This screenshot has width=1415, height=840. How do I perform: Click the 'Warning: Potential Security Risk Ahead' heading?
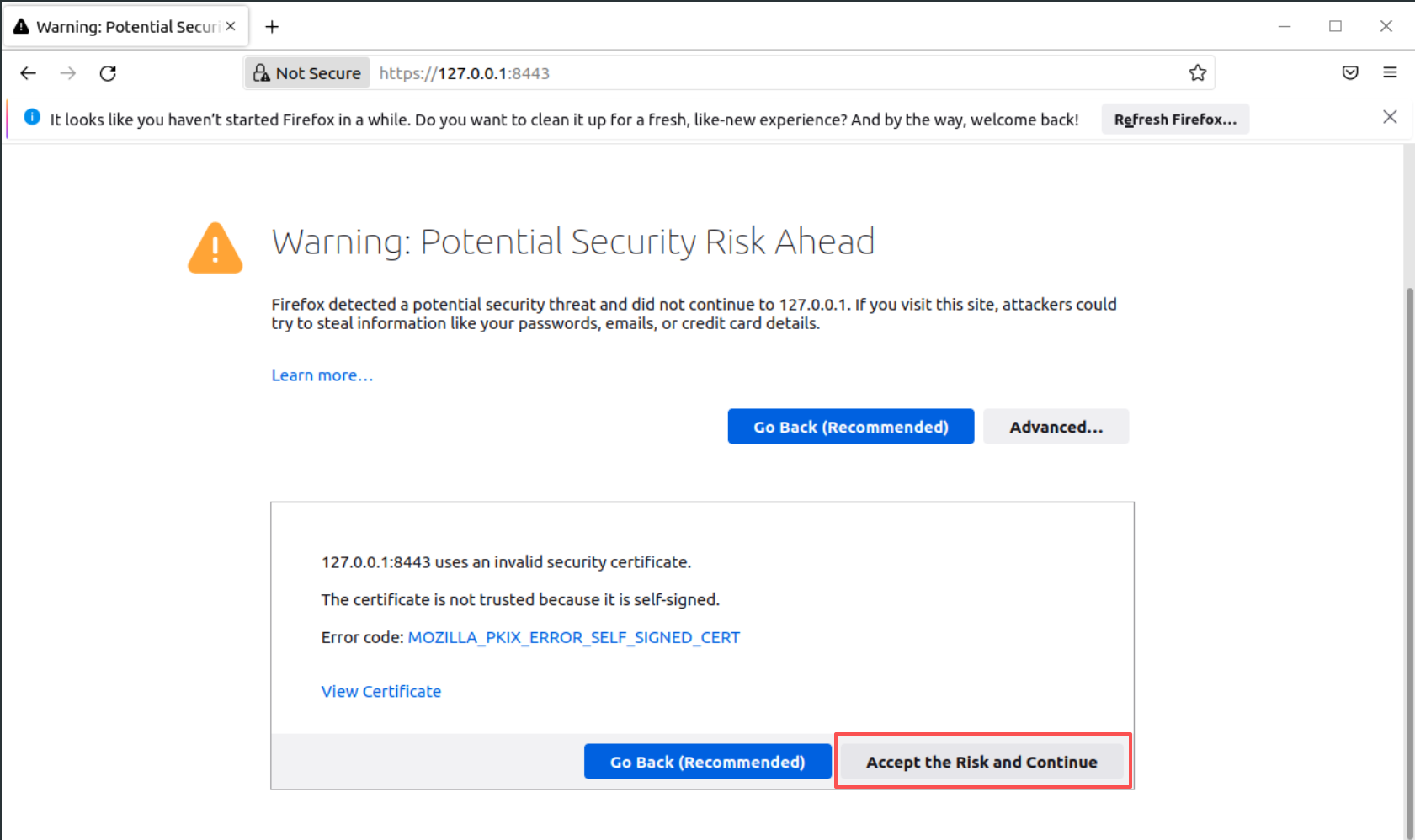coord(573,242)
